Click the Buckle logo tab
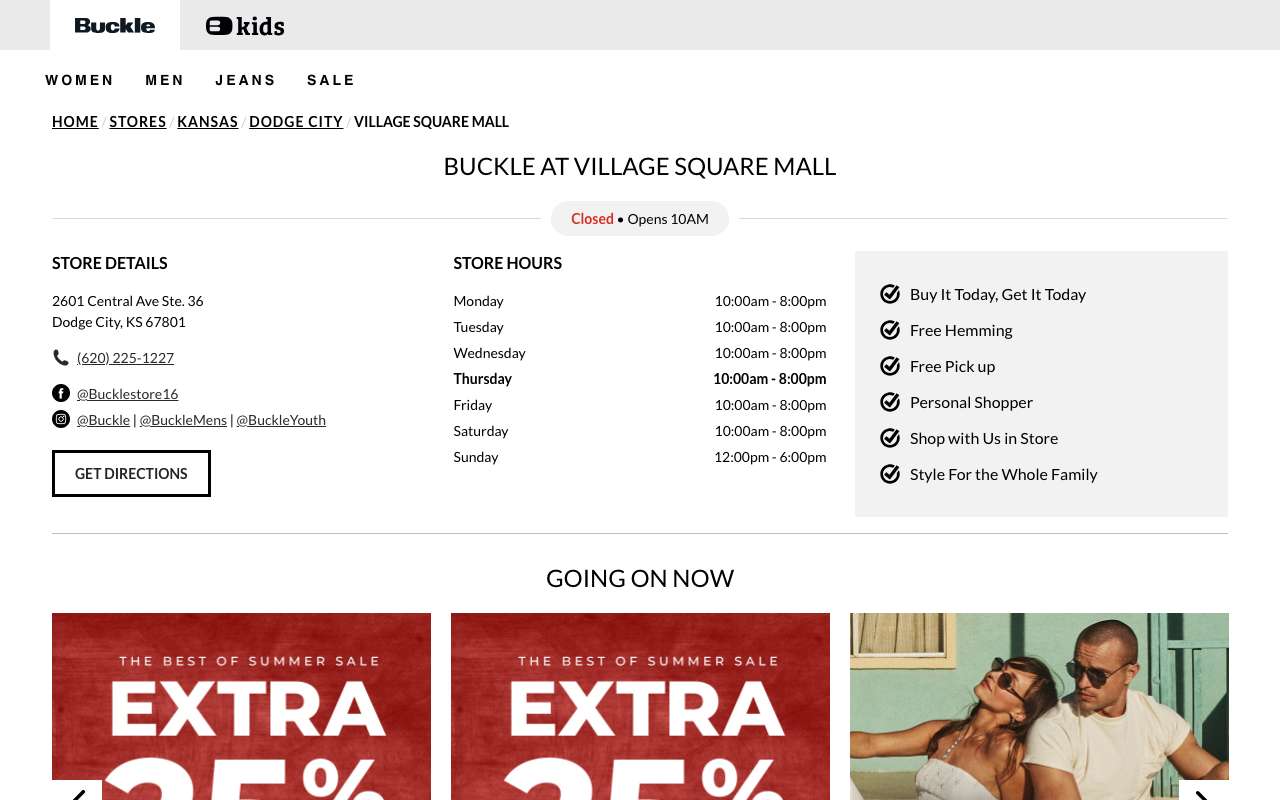Viewport: 1280px width, 800px height. point(115,25)
